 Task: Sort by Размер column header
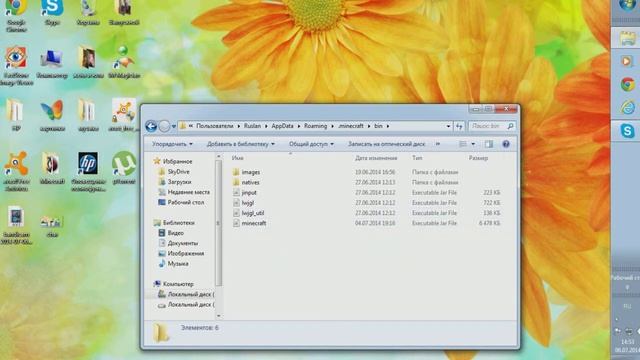pos(478,158)
